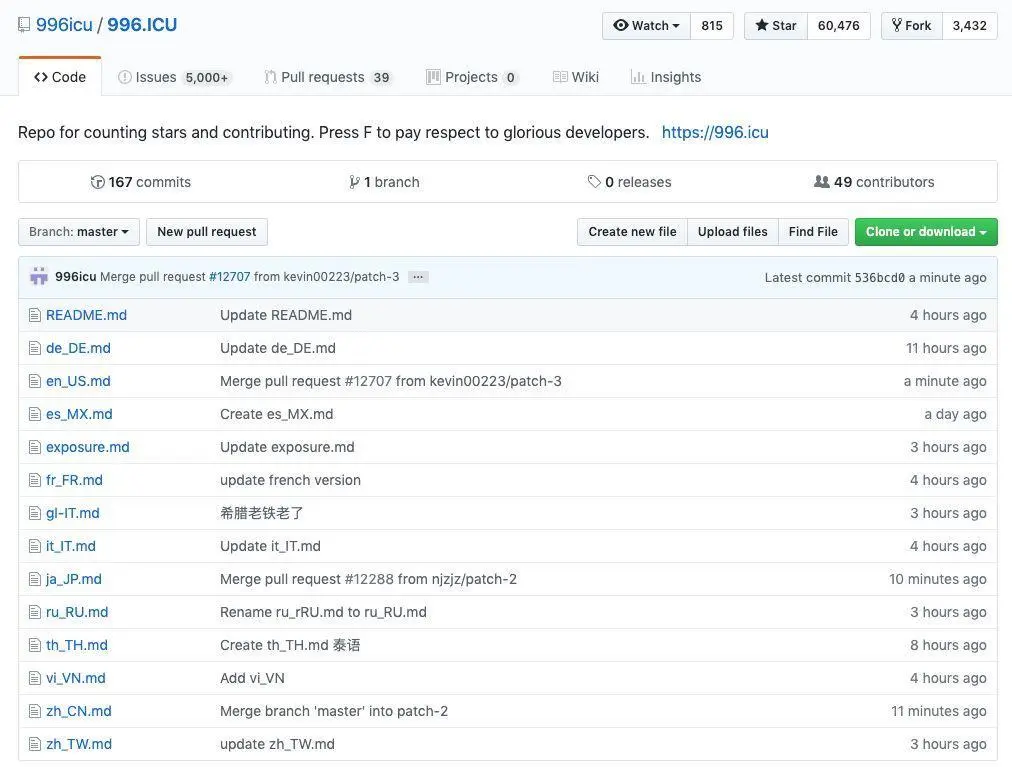Click the Find File button
Viewport: 1012px width, 767px height.
[813, 232]
